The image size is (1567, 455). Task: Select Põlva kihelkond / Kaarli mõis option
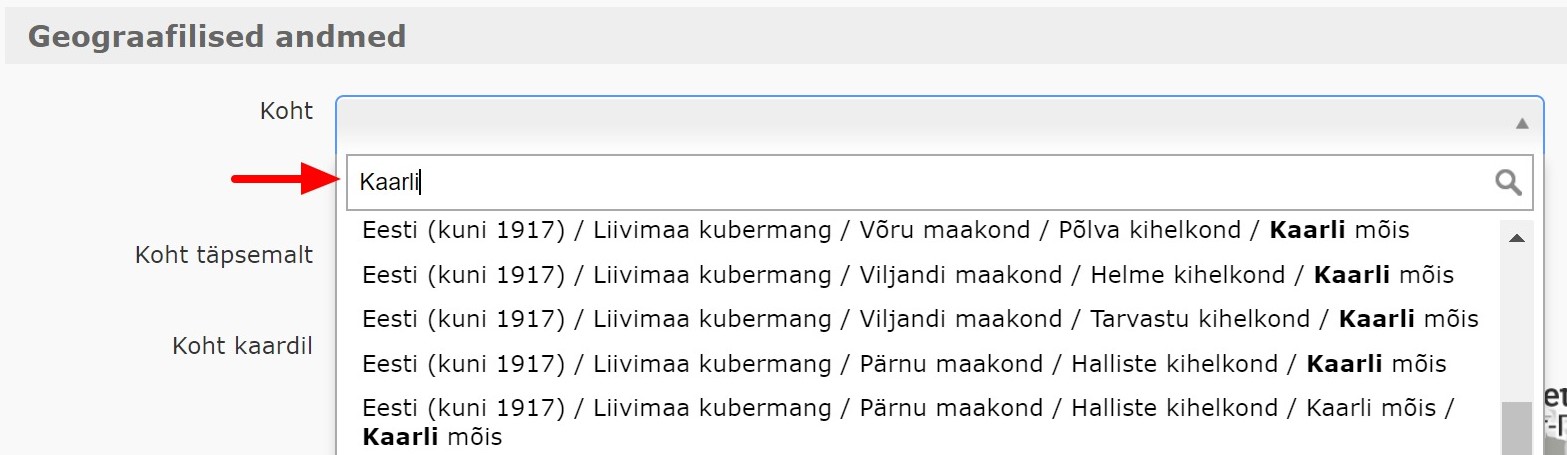point(885,231)
